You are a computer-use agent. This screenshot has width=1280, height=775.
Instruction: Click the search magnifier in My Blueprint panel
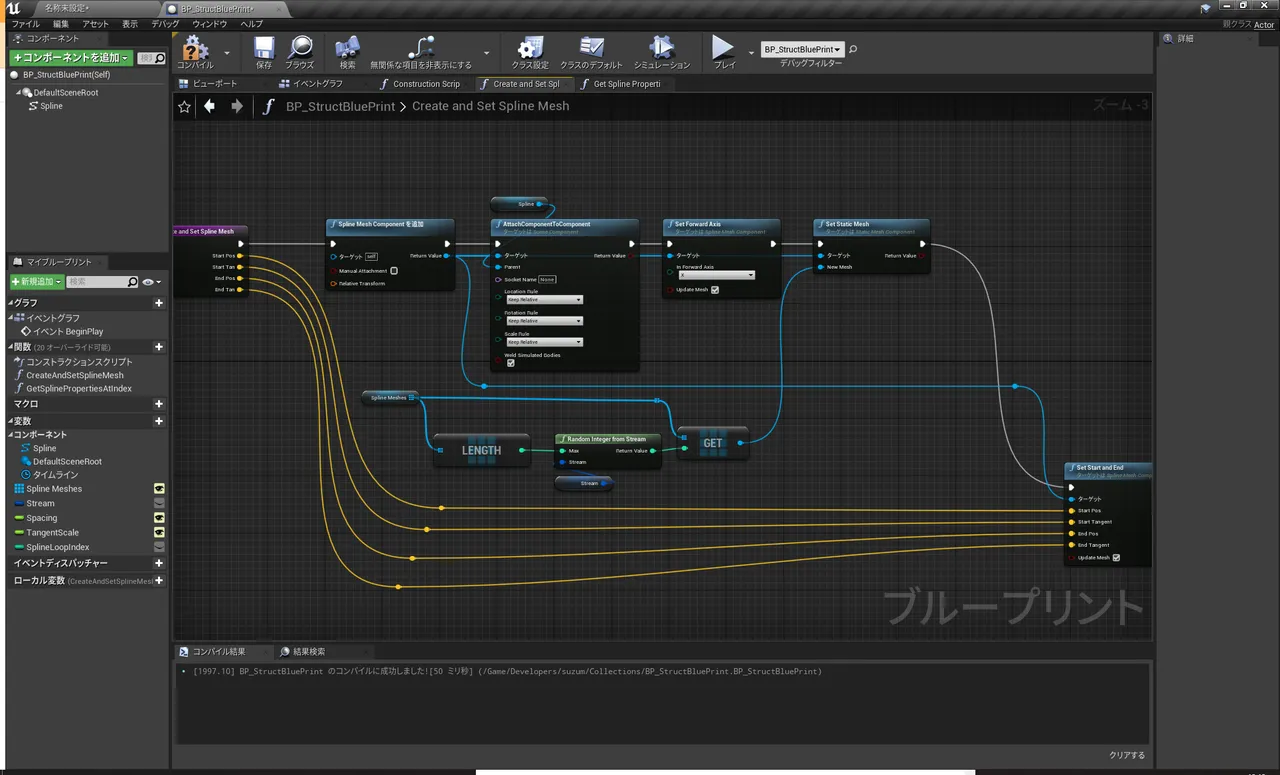132,282
